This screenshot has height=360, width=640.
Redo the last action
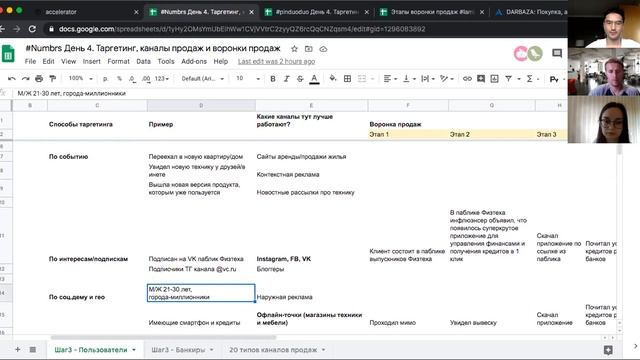point(25,78)
